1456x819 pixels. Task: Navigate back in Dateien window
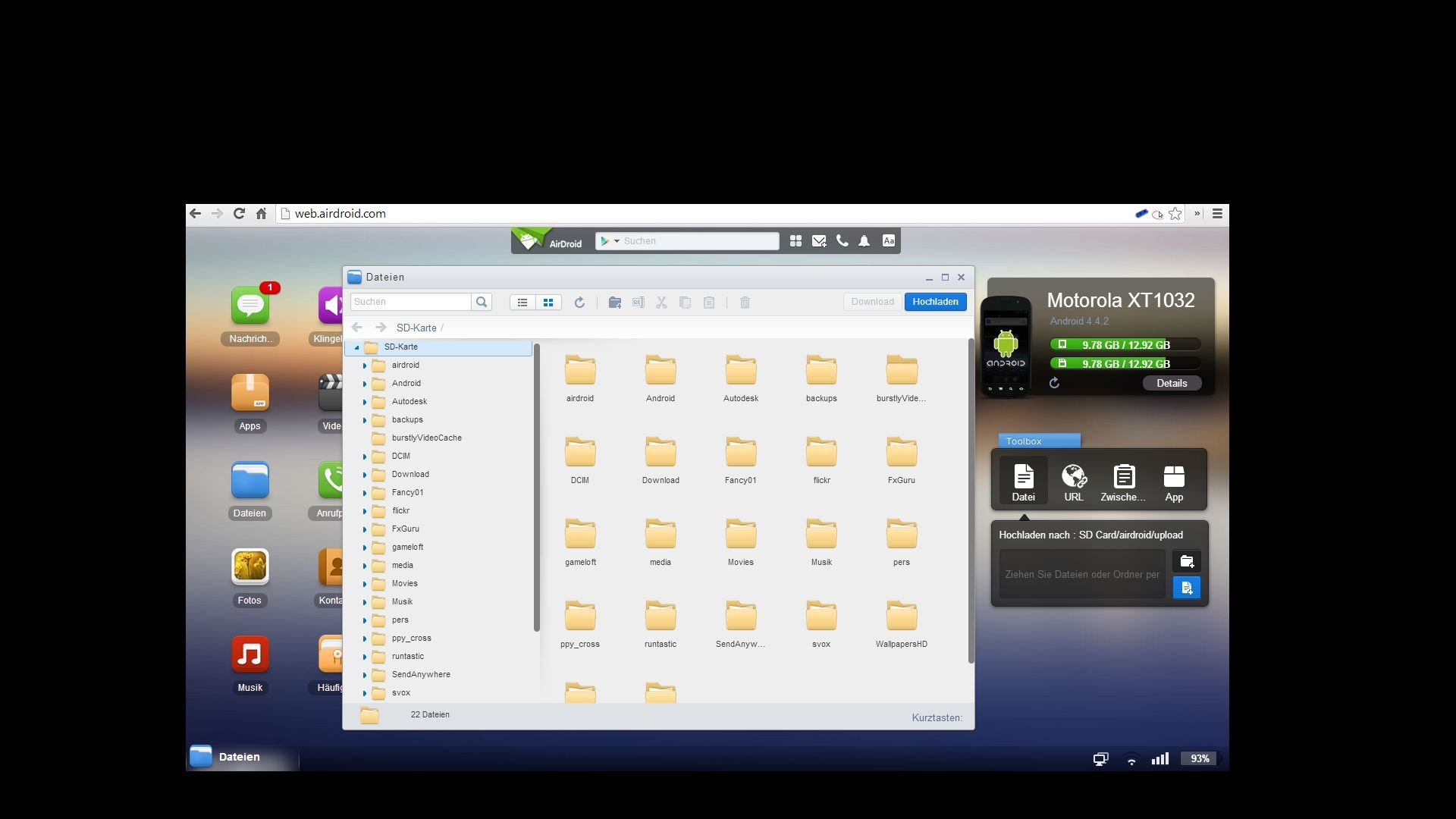357,328
